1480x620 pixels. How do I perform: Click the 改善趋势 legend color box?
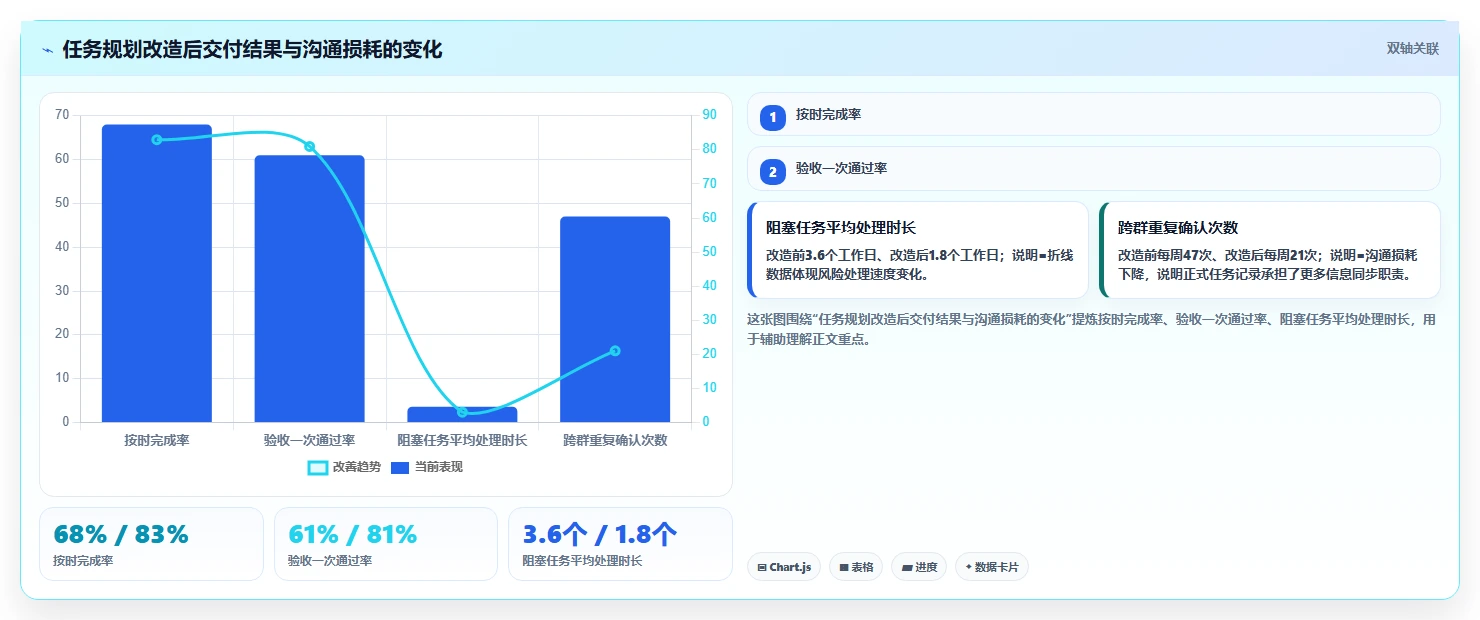coord(318,468)
